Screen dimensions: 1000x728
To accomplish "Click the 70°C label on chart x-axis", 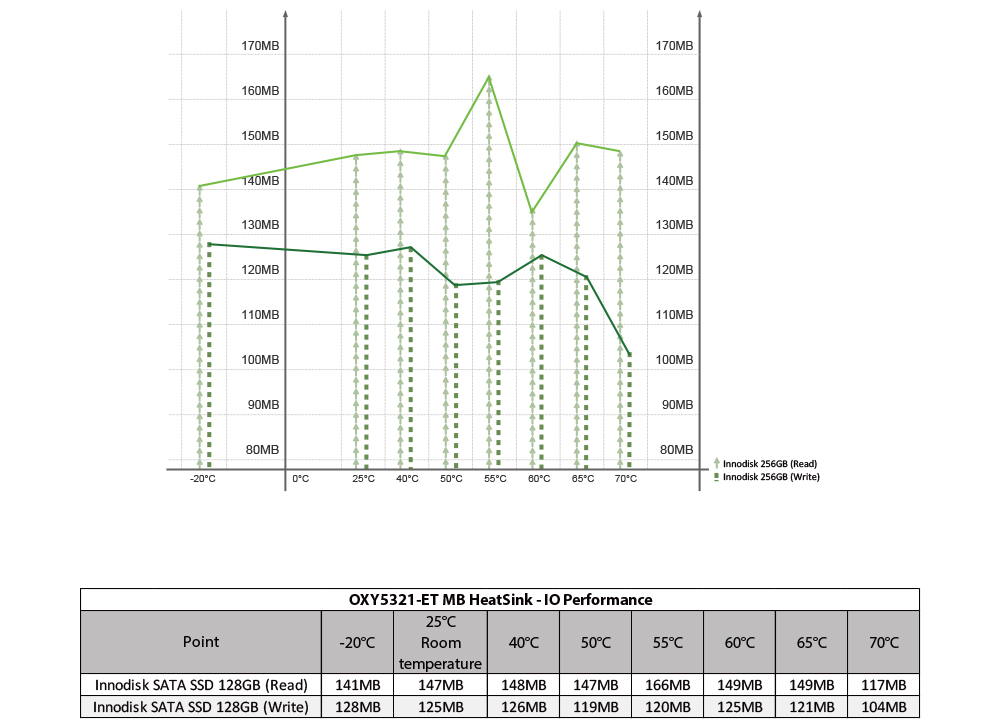I will click(626, 479).
